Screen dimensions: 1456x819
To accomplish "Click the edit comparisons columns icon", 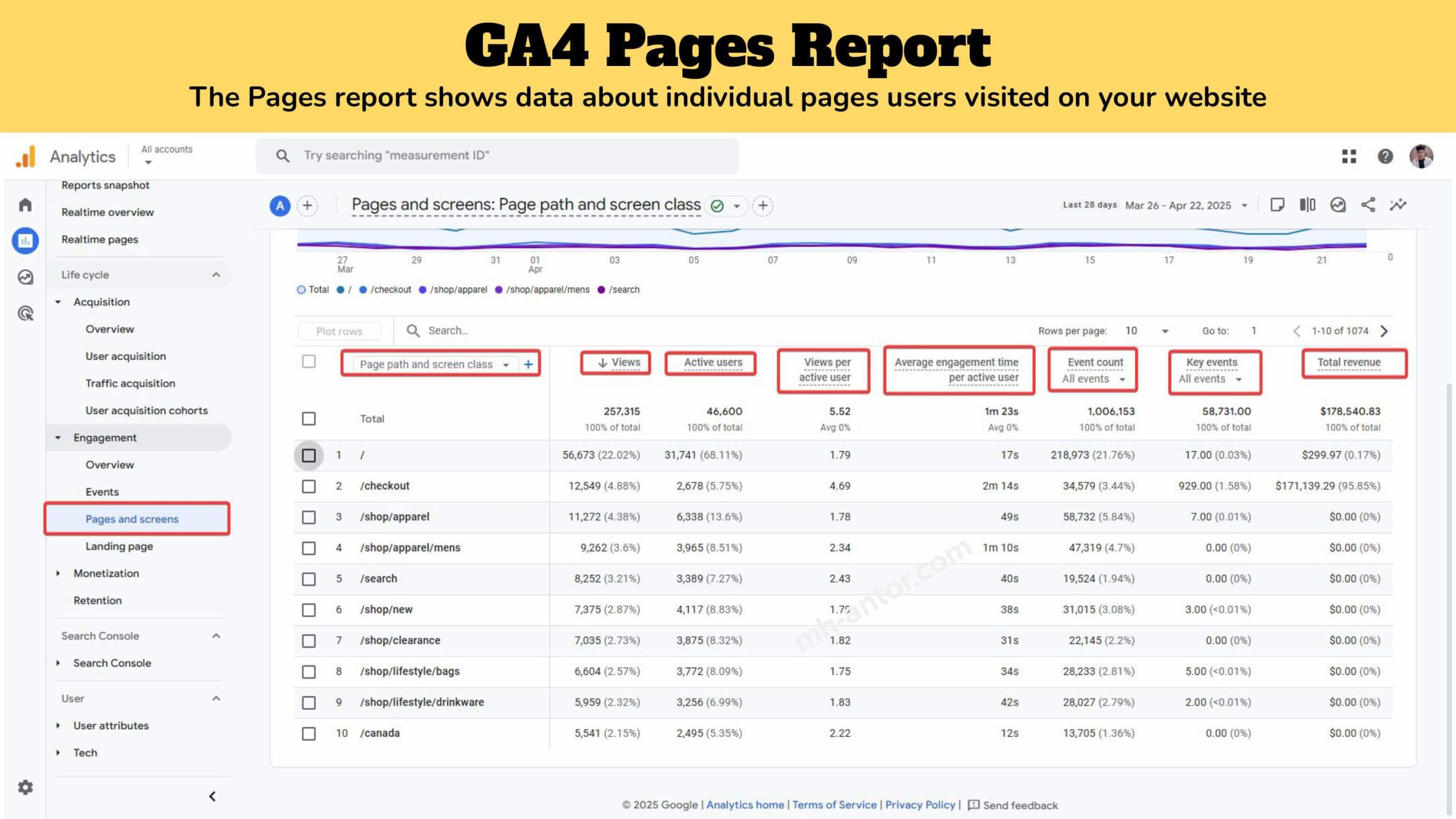I will click(x=1308, y=205).
